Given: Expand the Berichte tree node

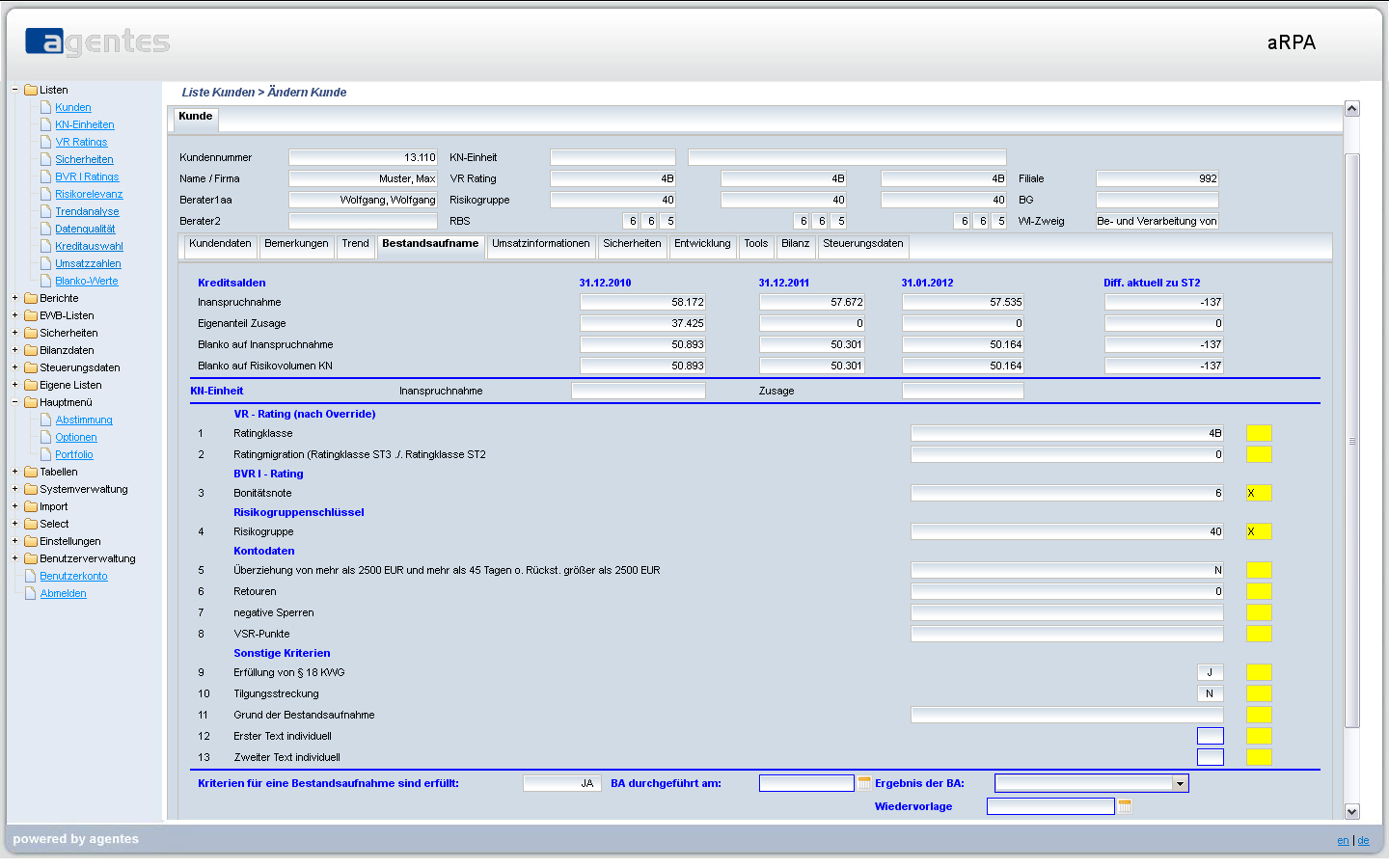Looking at the screenshot, I should coord(14,298).
